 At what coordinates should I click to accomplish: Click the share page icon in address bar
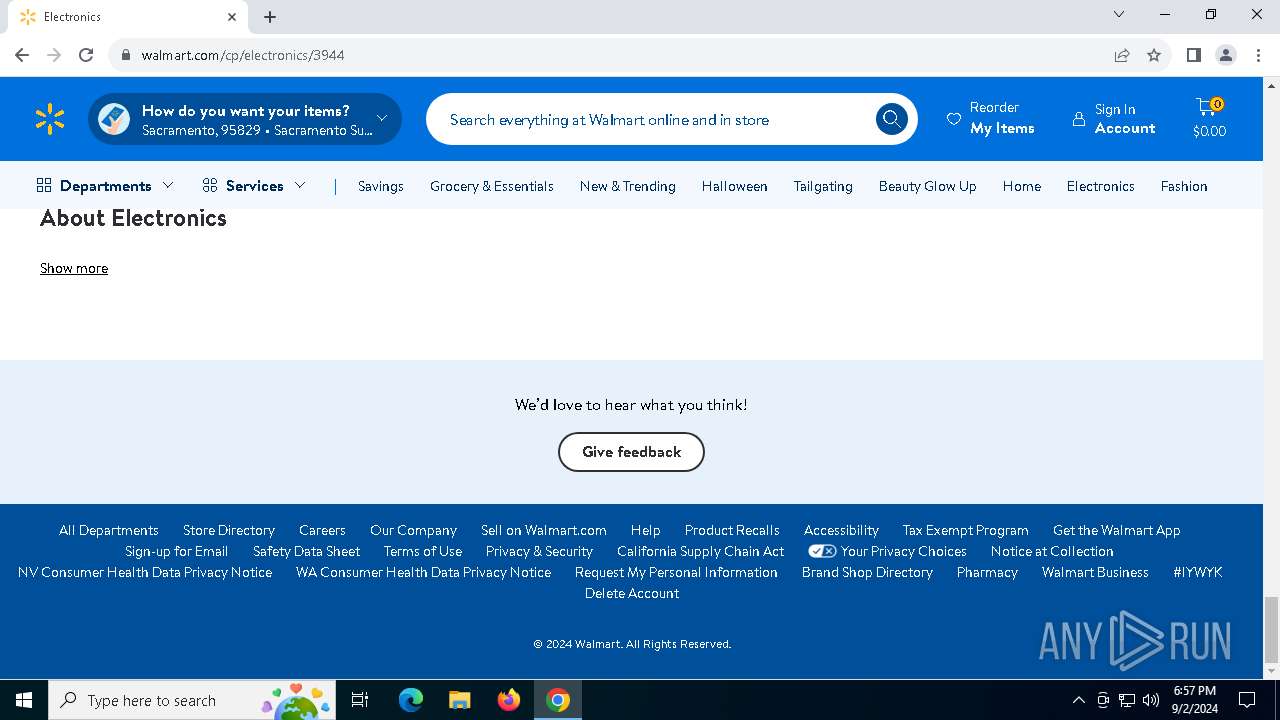[1122, 55]
